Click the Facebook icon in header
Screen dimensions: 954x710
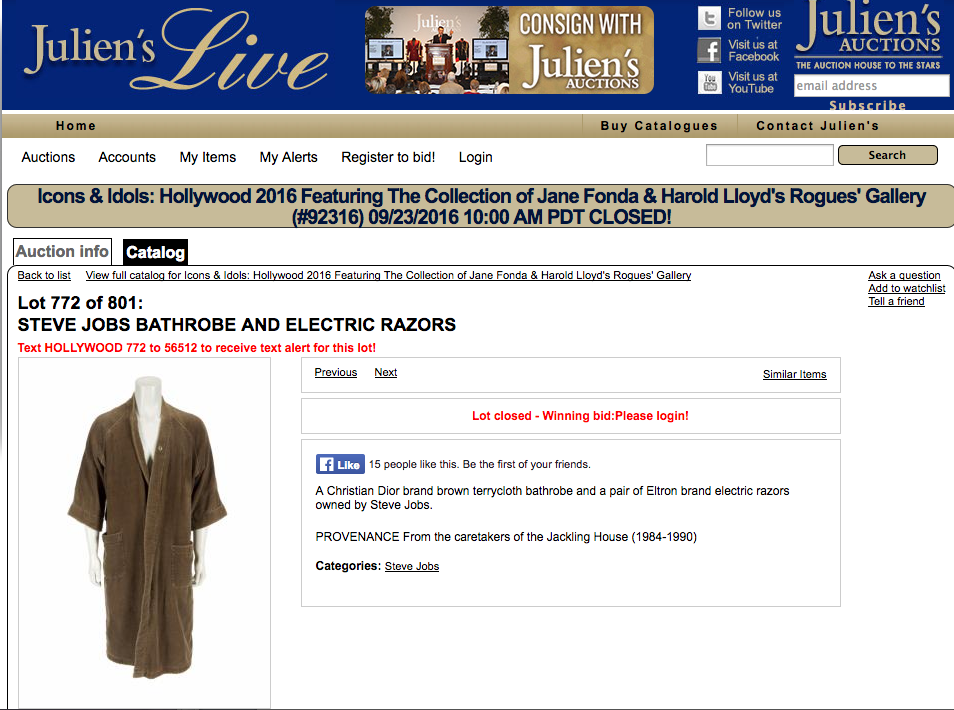(x=709, y=50)
